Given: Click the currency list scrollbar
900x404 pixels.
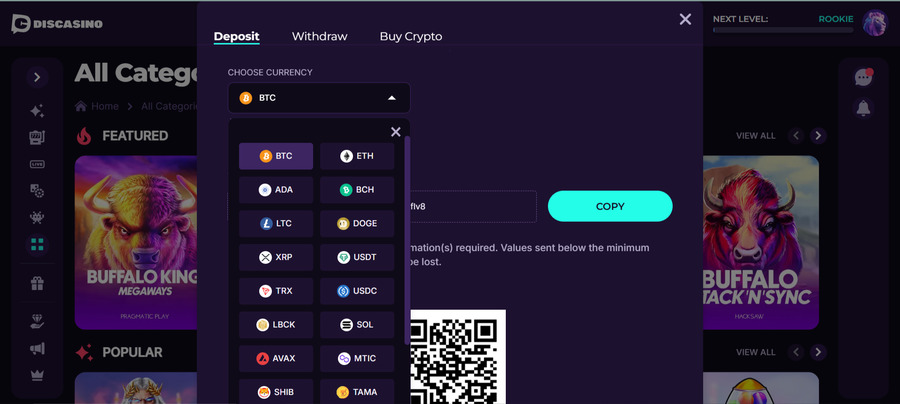Looking at the screenshot, I should pyautogui.click(x=407, y=240).
